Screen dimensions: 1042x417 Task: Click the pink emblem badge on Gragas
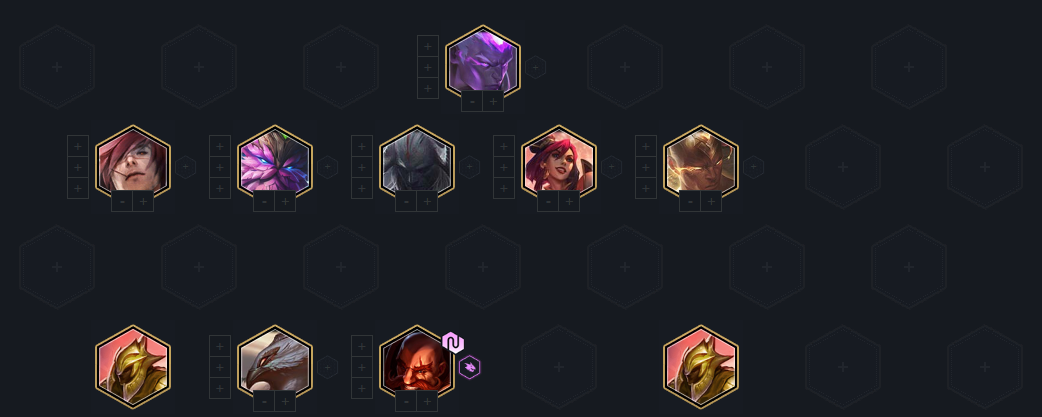pos(453,343)
